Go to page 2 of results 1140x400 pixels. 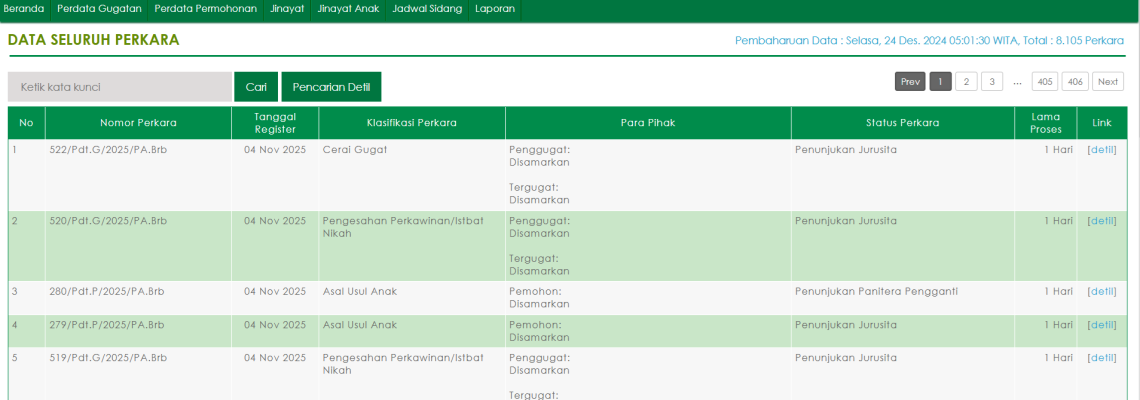[x=966, y=82]
